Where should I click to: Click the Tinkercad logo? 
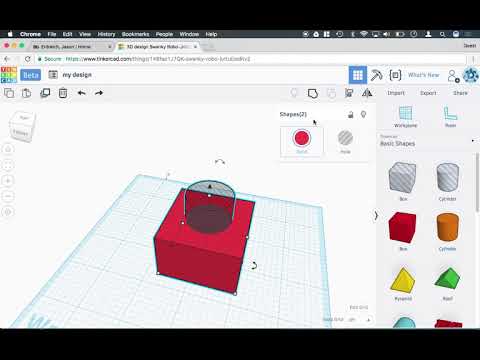click(9, 75)
